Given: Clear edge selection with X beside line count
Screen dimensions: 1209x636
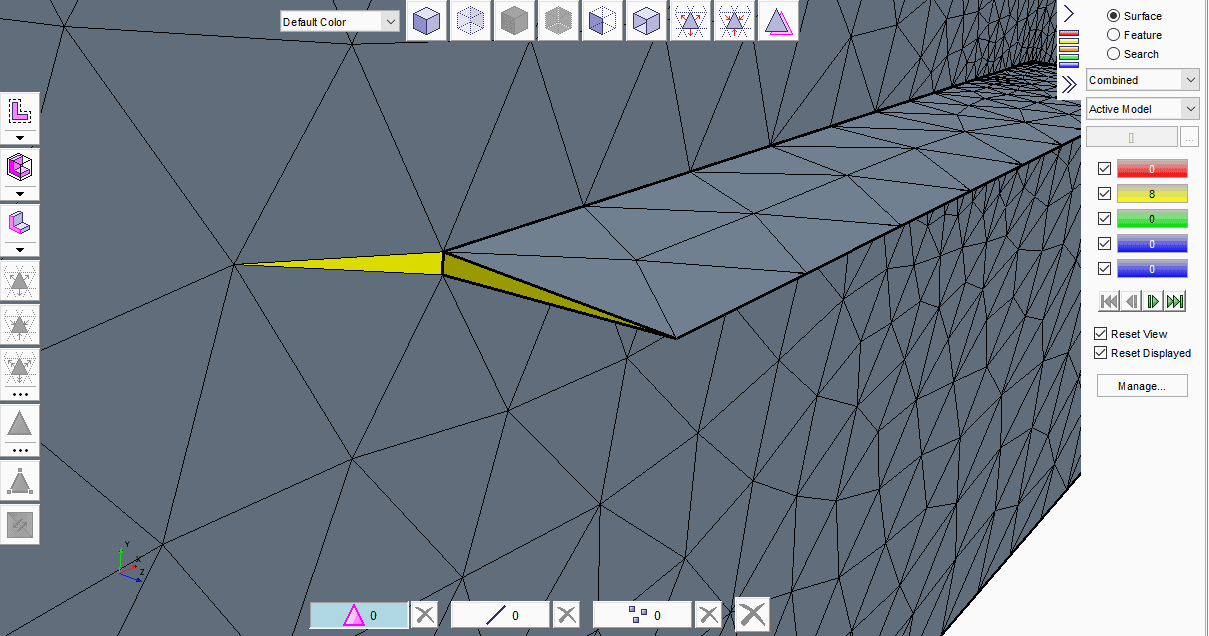Looking at the screenshot, I should pyautogui.click(x=567, y=614).
